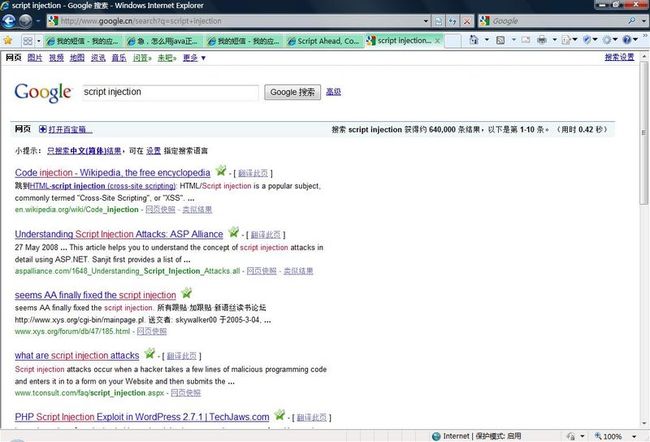Click the page vertical scrollbar thumb
Screen dimensions: 650x442
644,133
